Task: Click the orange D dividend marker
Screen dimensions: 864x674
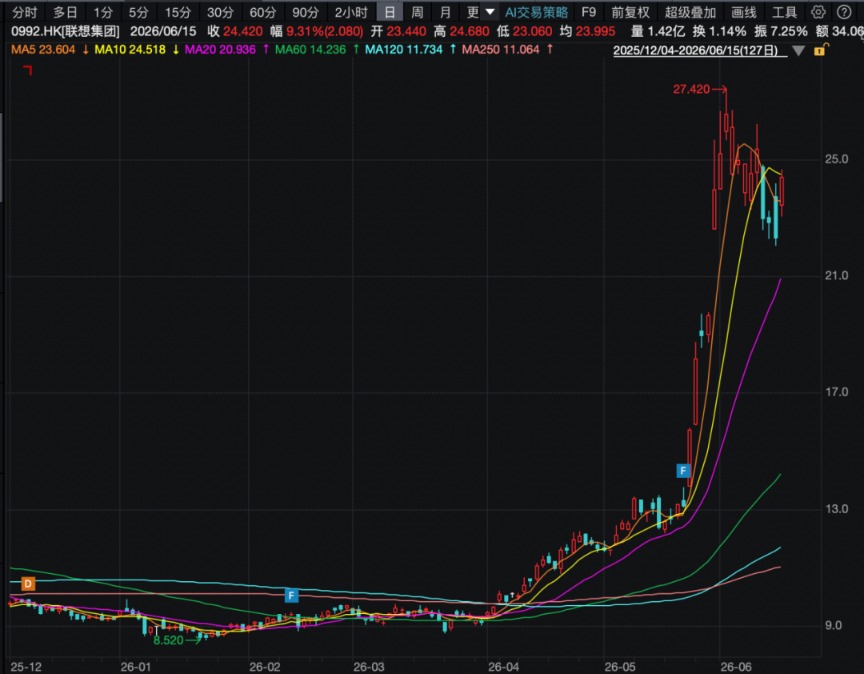Action: tap(28, 584)
